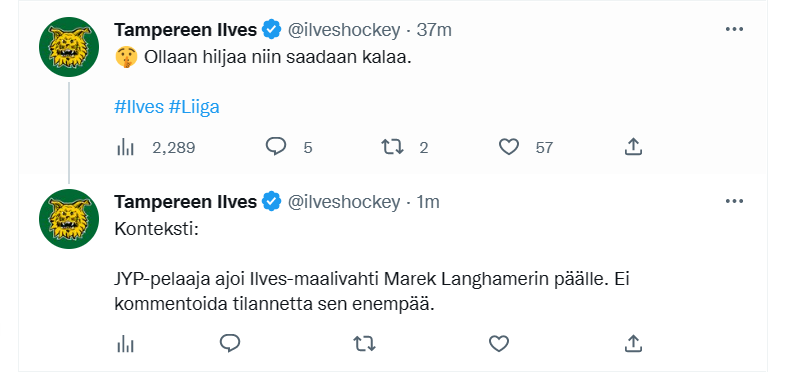Open more options for the first tweet
The image size is (785, 372).
pos(734,30)
